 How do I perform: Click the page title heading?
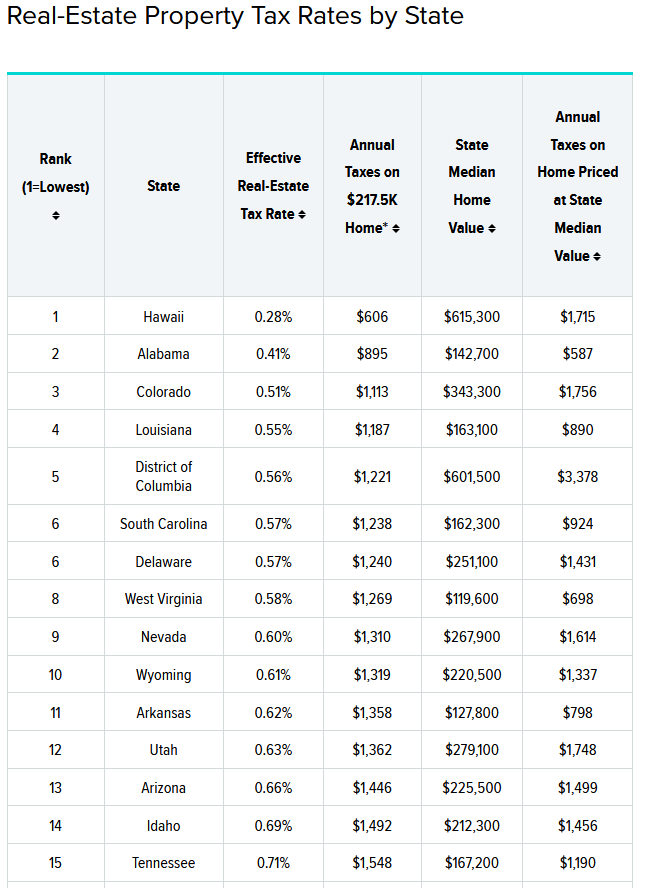tap(235, 17)
